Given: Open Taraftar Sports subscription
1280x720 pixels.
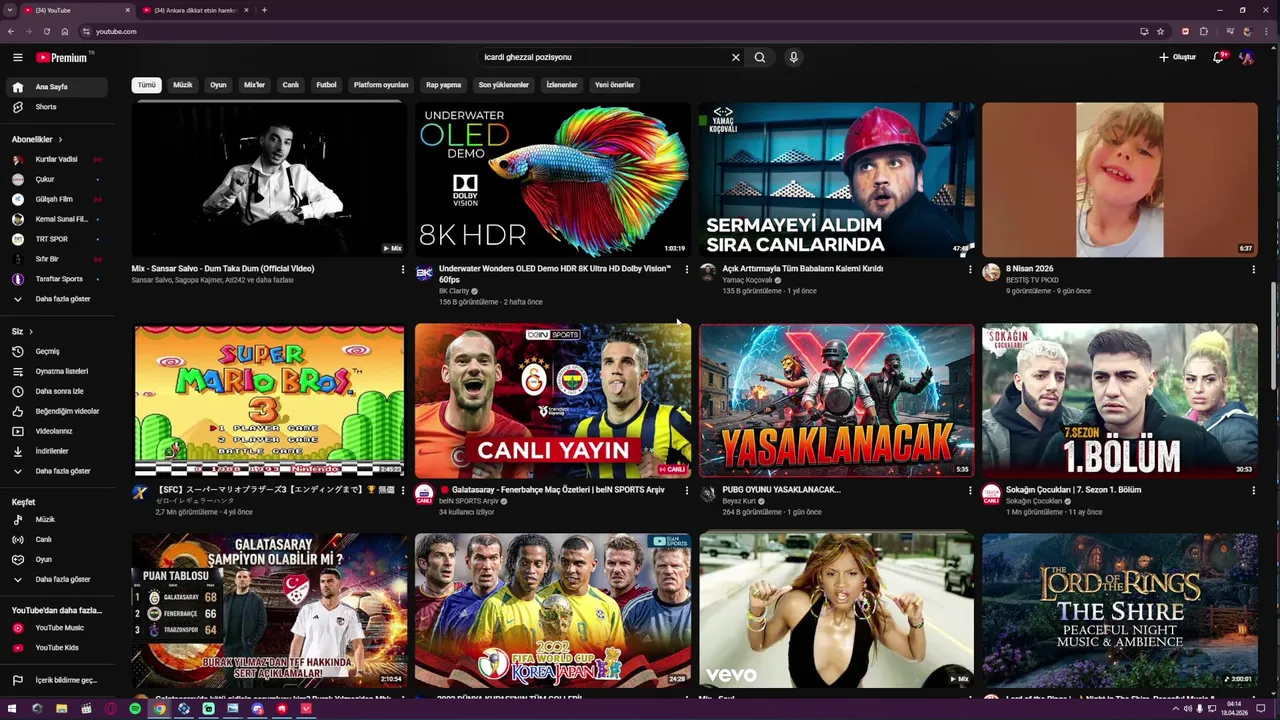Looking at the screenshot, I should 59,279.
